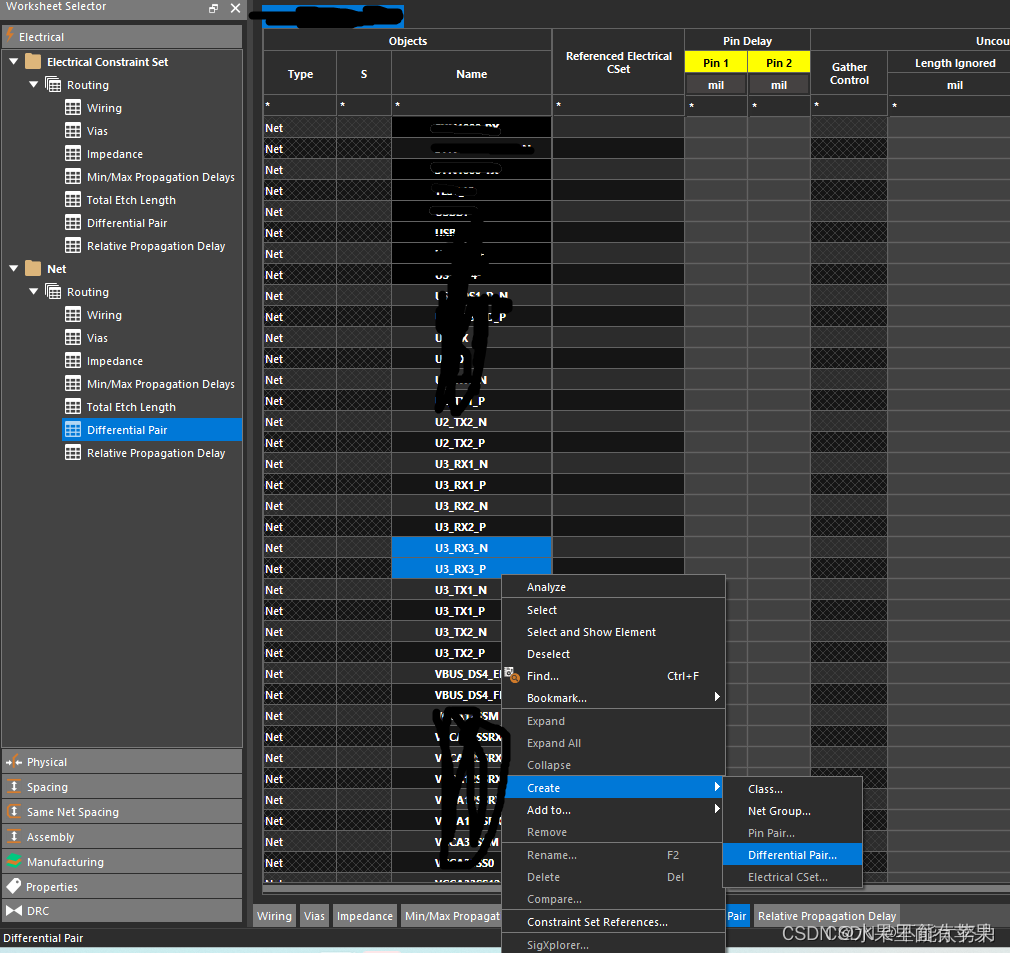Image resolution: width=1010 pixels, height=953 pixels.
Task: Open the Spacing section icon
Action: click(14, 787)
